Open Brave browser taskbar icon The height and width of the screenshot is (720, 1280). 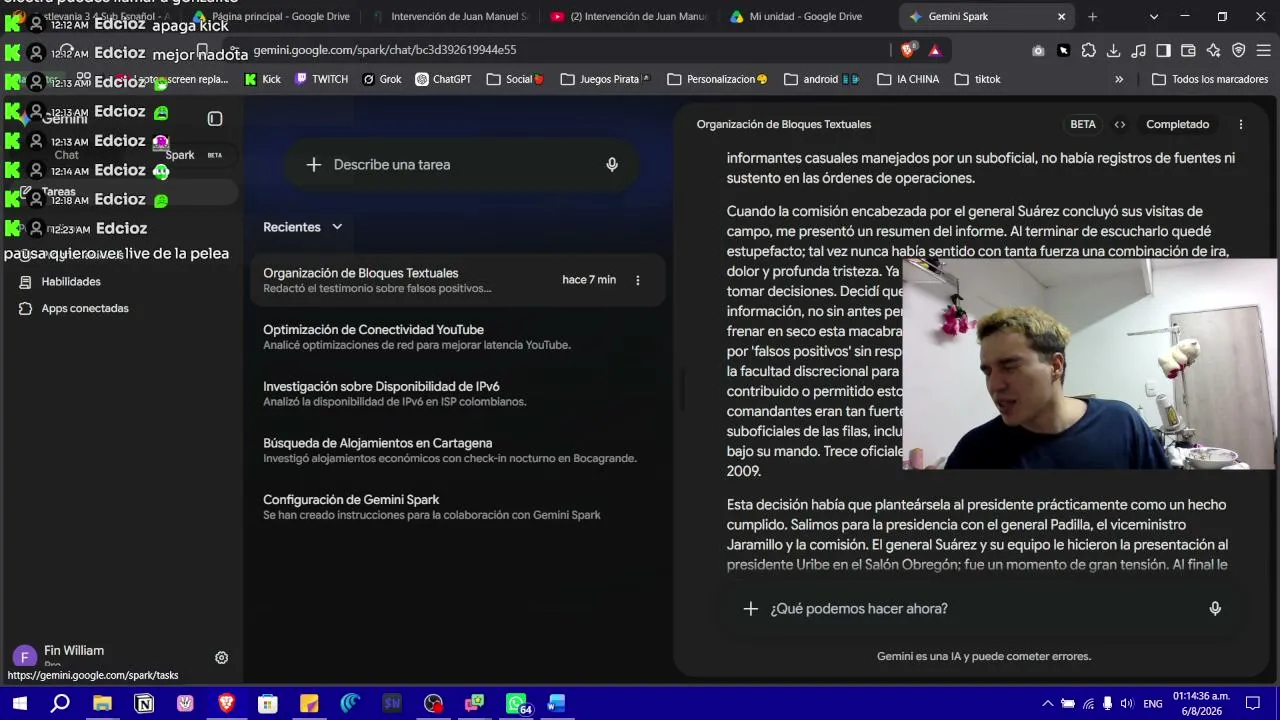click(226, 704)
